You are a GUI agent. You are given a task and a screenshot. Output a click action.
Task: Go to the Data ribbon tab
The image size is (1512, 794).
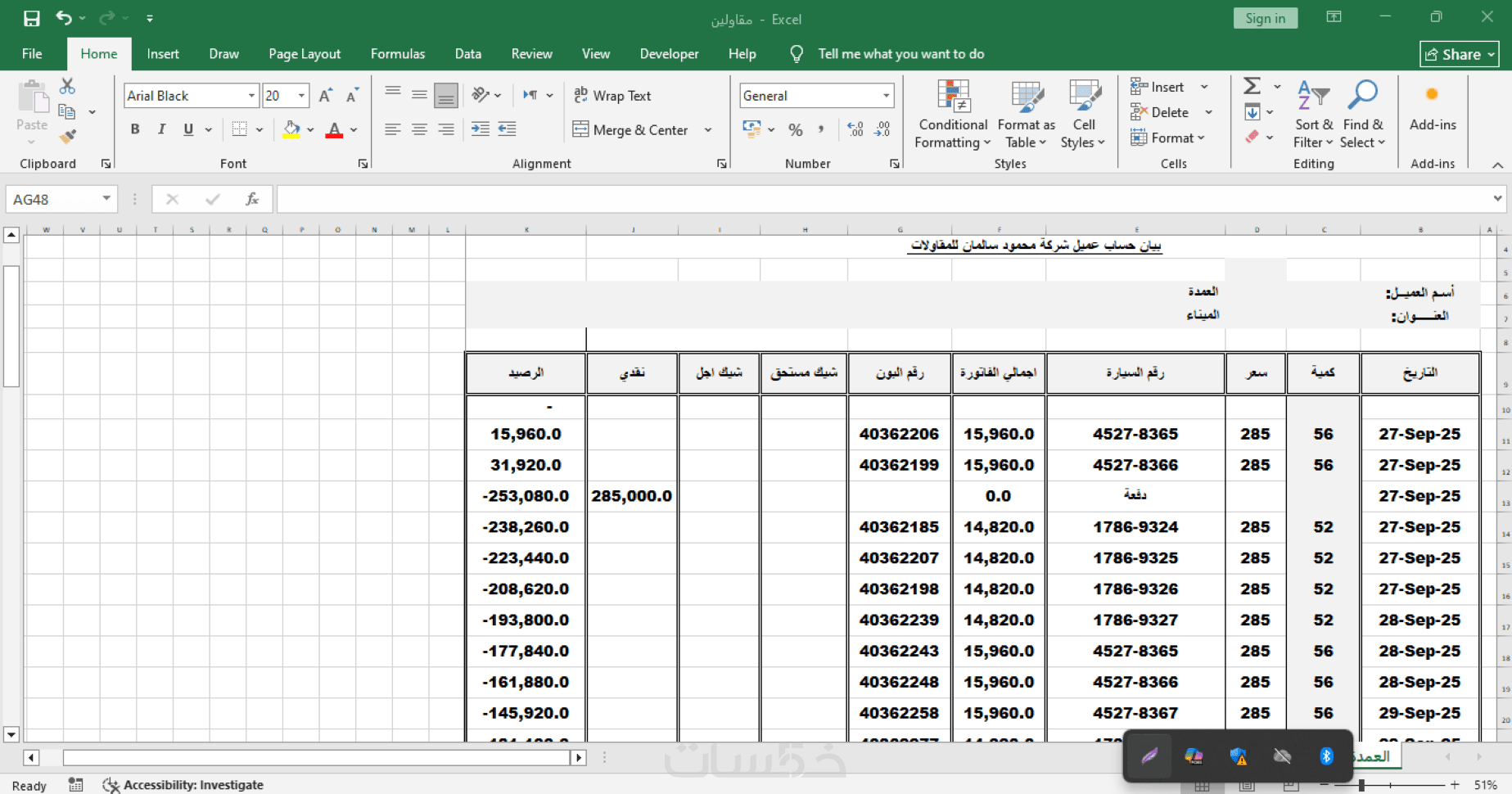(x=468, y=53)
